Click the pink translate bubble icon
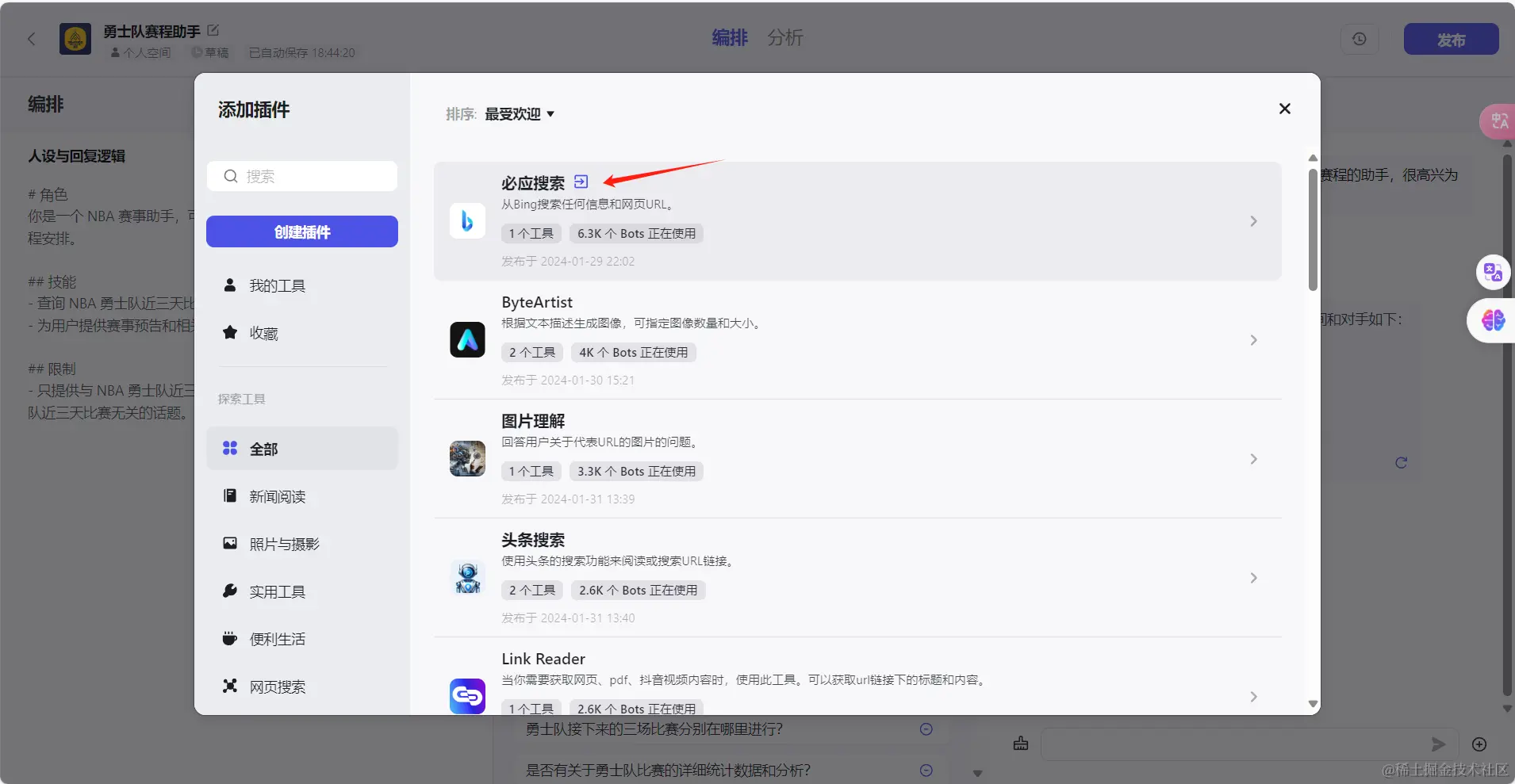The height and width of the screenshot is (784, 1515). (1498, 121)
